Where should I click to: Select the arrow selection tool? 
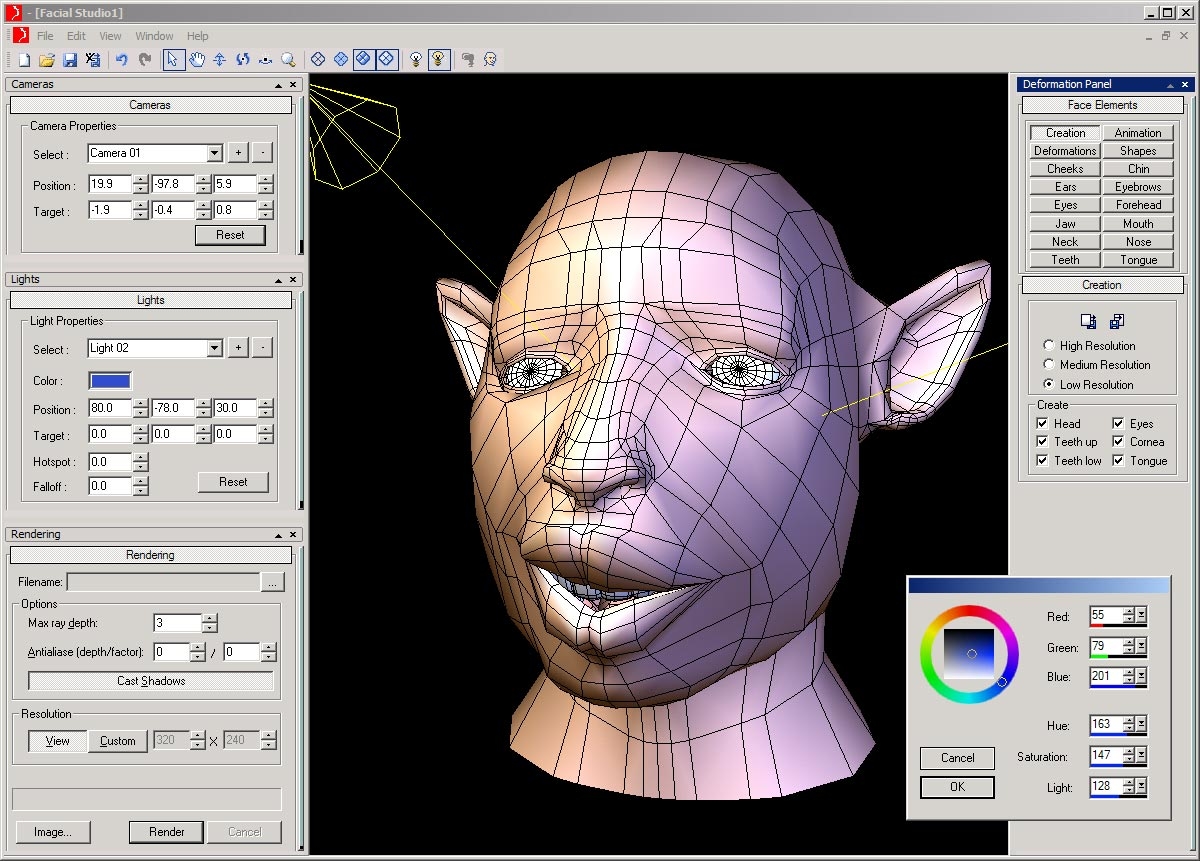click(x=173, y=60)
